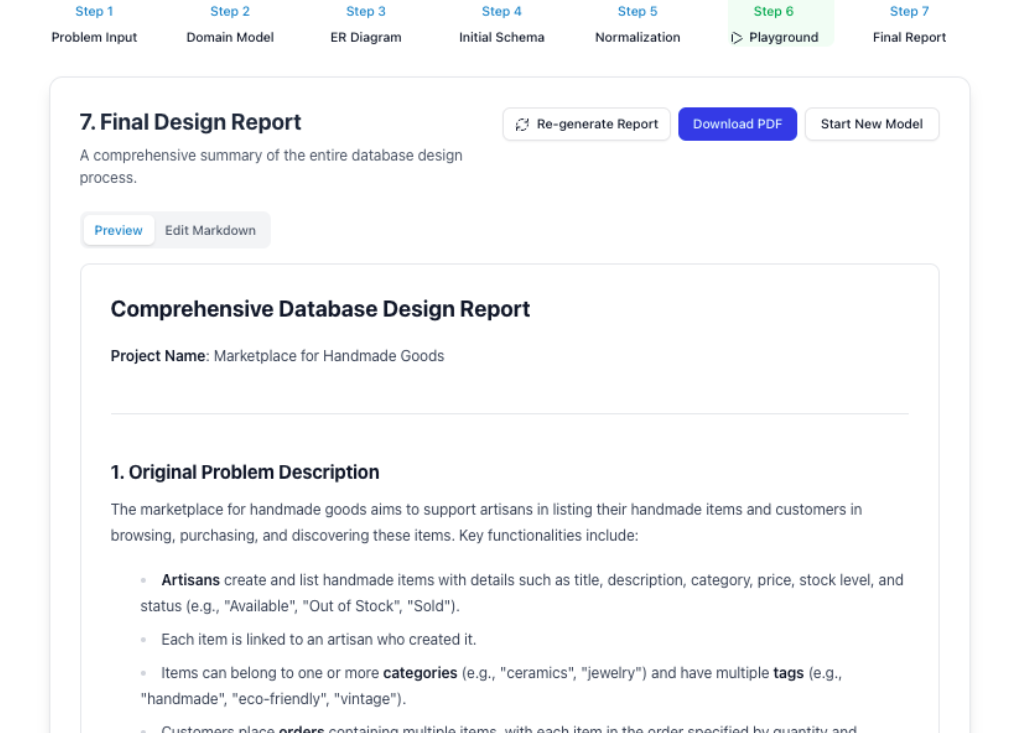Click 'Marketplace for Handmade Goods' text

click(x=329, y=356)
